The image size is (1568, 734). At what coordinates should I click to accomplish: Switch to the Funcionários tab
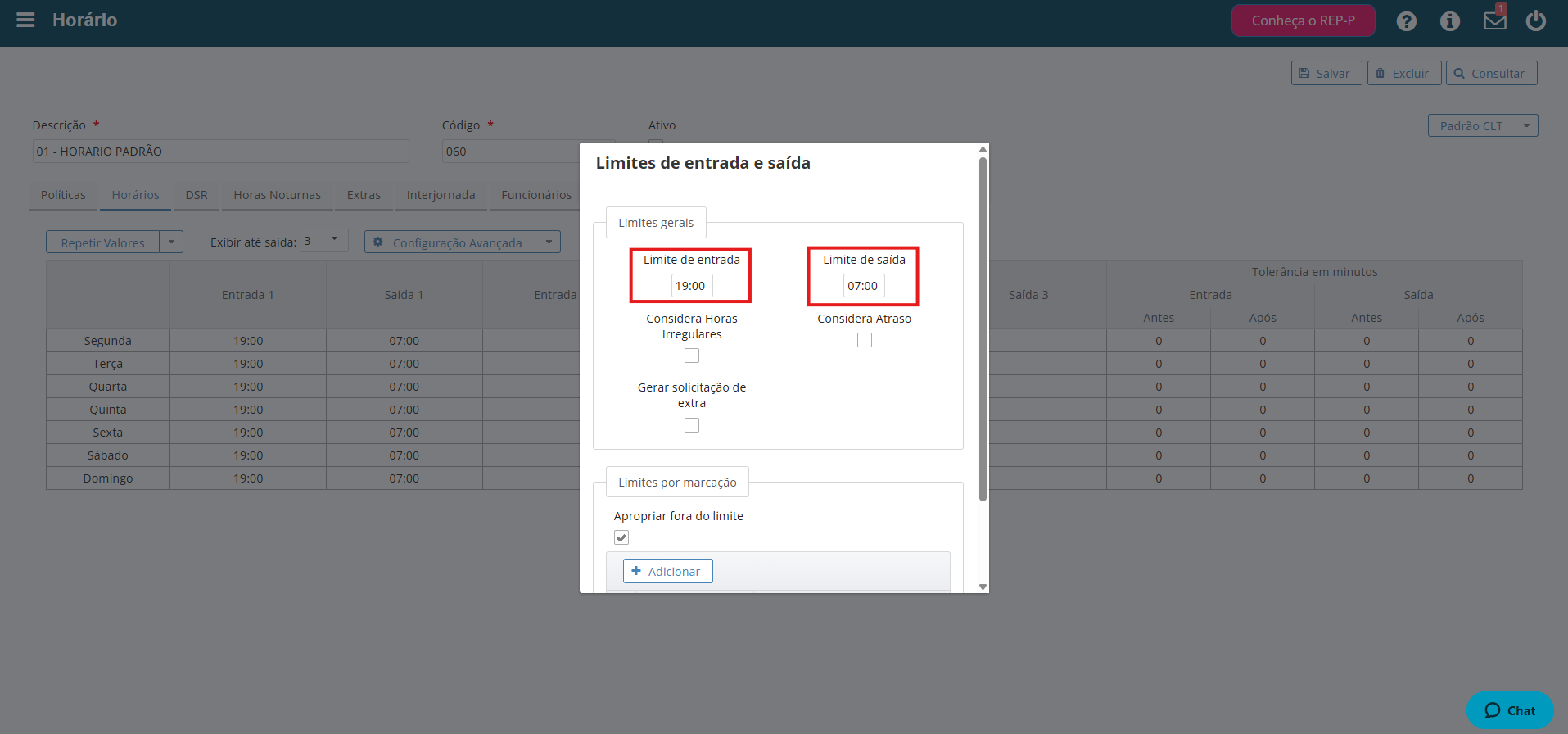[536, 195]
